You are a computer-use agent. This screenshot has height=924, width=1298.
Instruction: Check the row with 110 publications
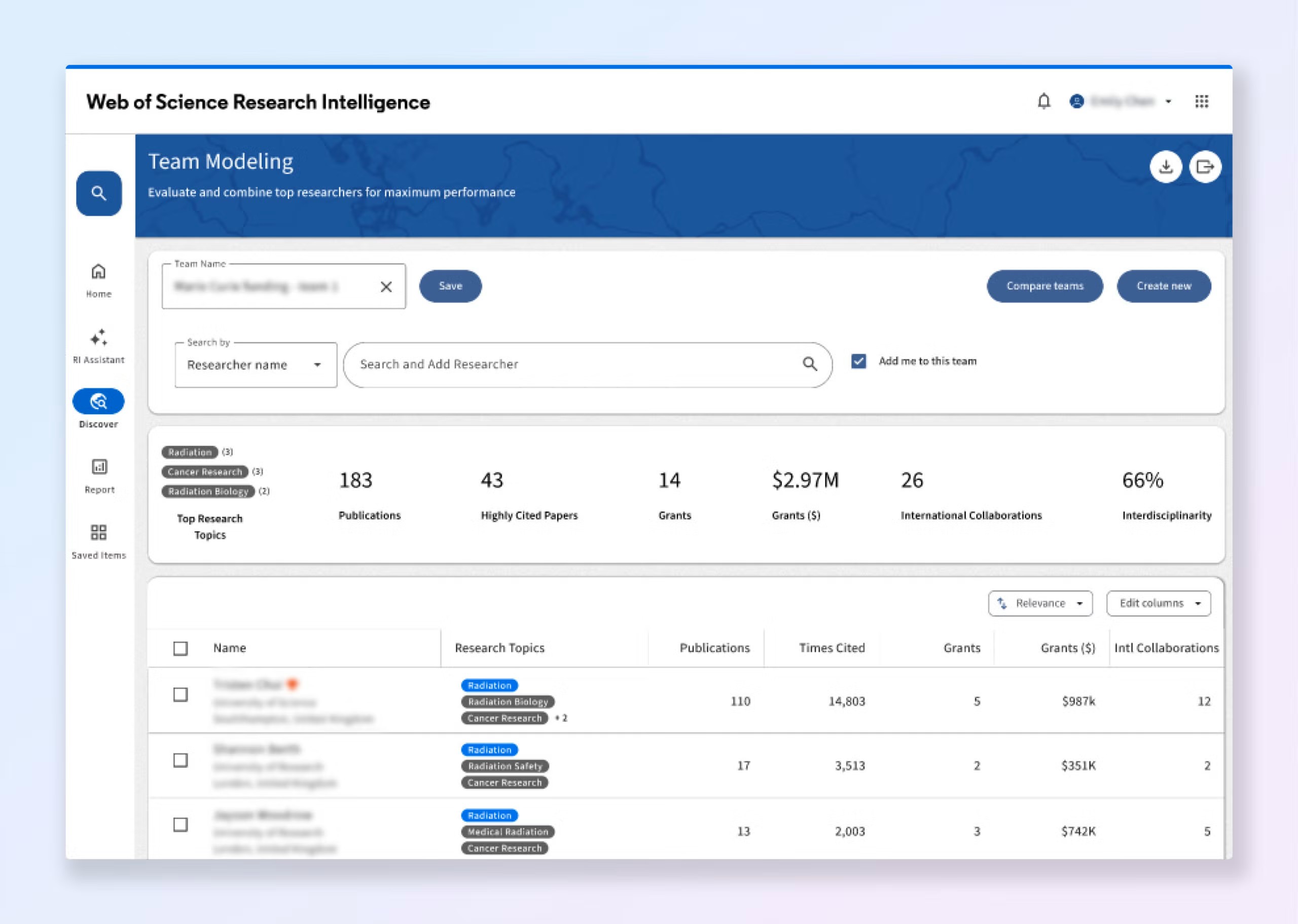click(x=181, y=695)
